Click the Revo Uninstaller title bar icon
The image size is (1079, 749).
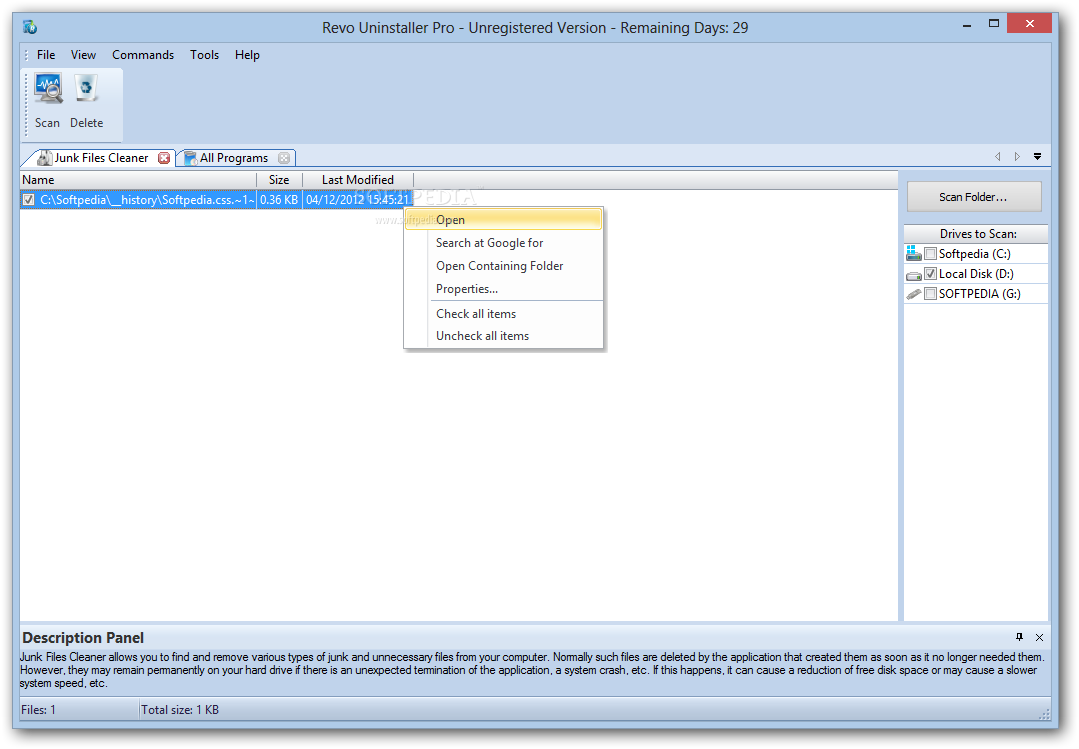[x=30, y=28]
